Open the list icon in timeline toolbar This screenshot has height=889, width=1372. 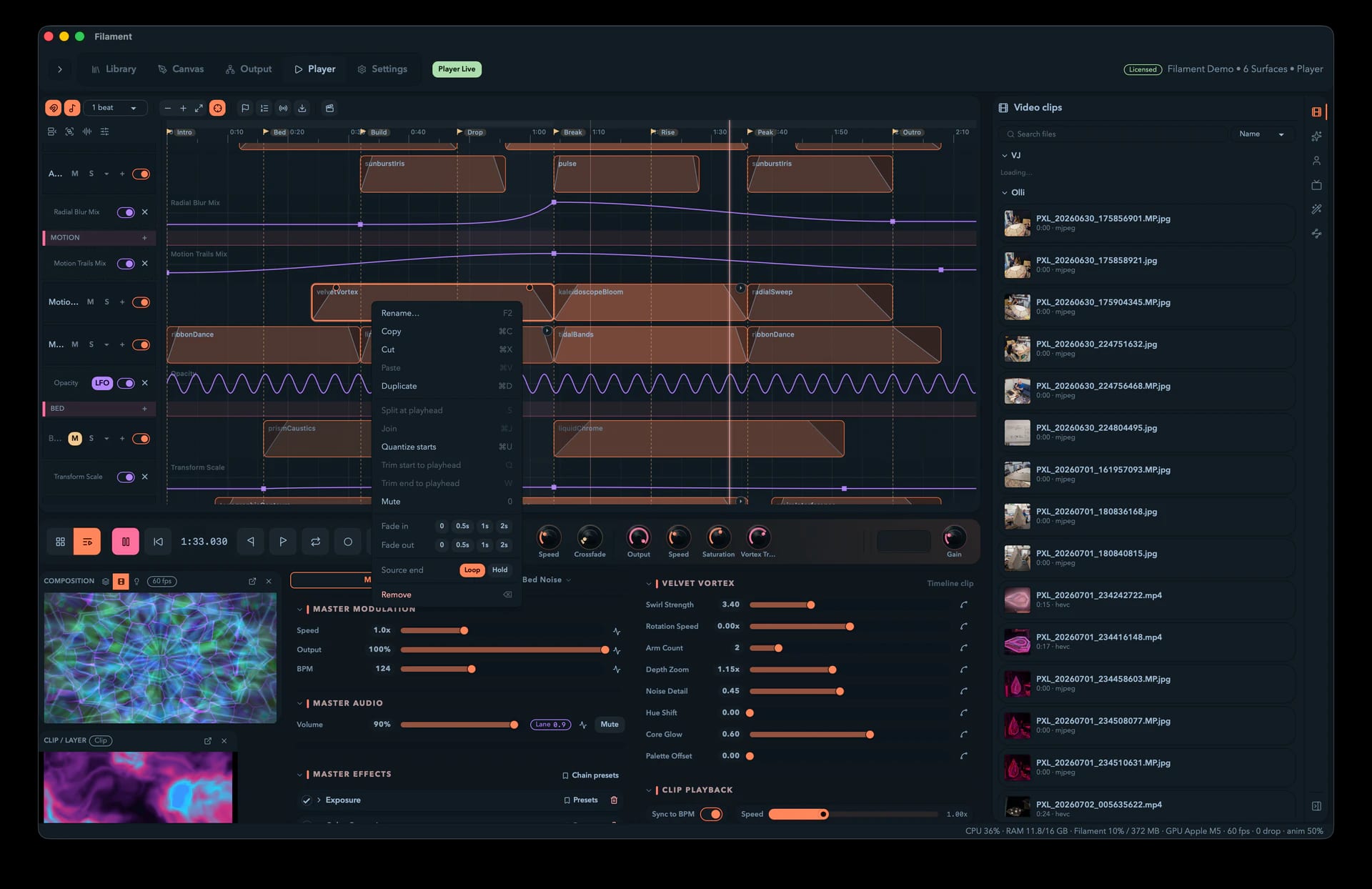(x=264, y=109)
